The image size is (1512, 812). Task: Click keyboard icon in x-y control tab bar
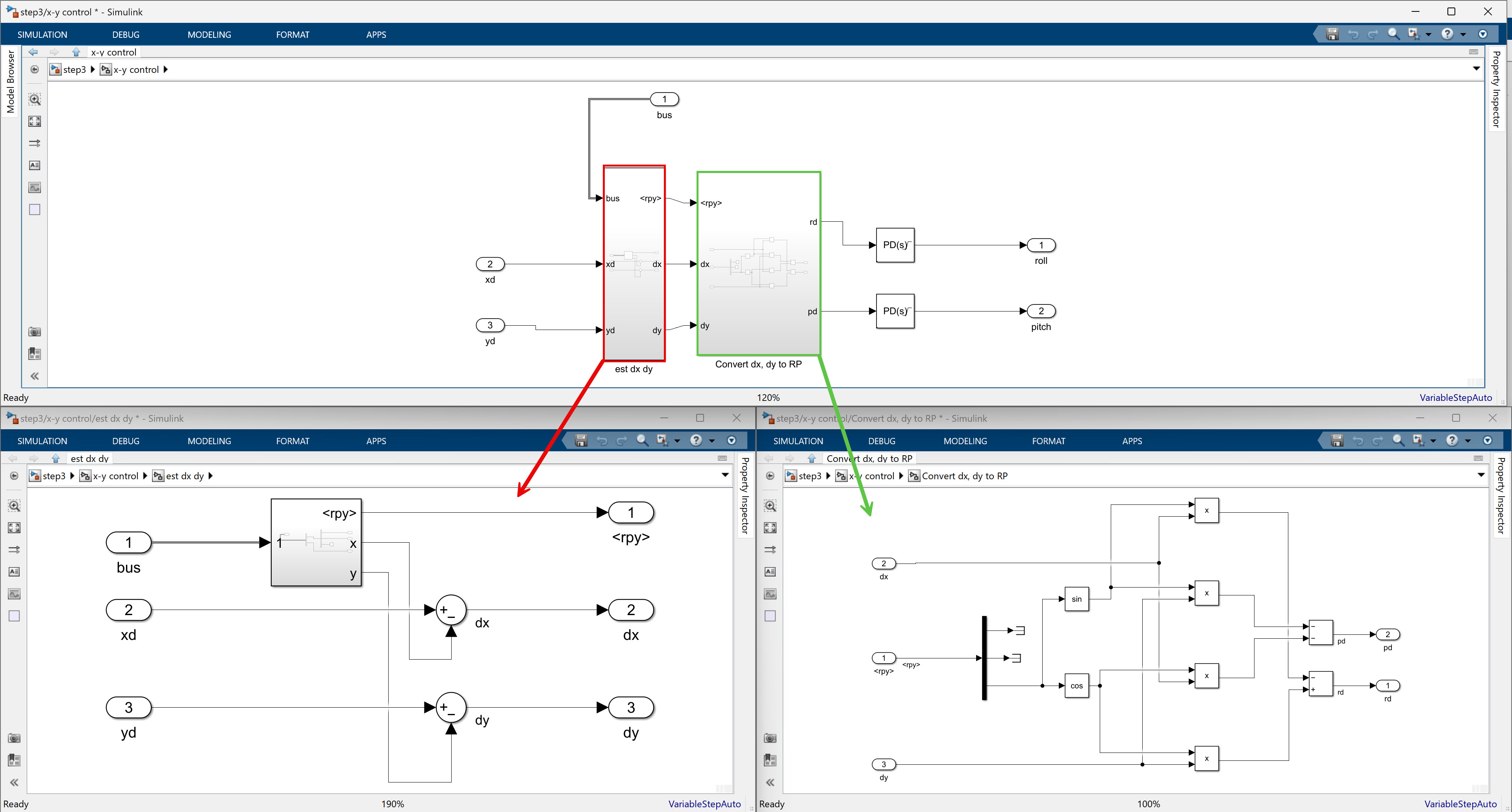(1473, 52)
